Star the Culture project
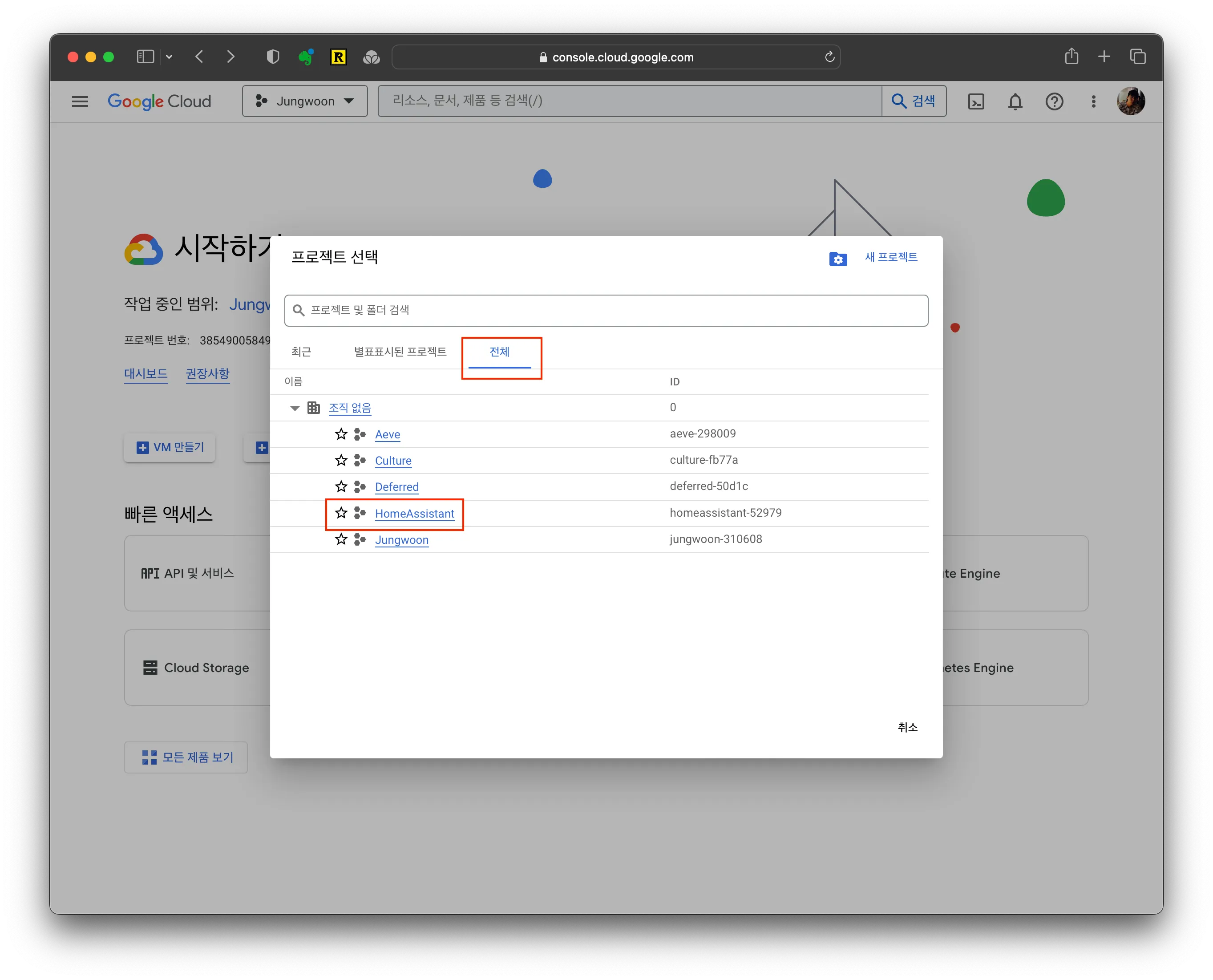Screen dimensions: 1213x980 341,460
